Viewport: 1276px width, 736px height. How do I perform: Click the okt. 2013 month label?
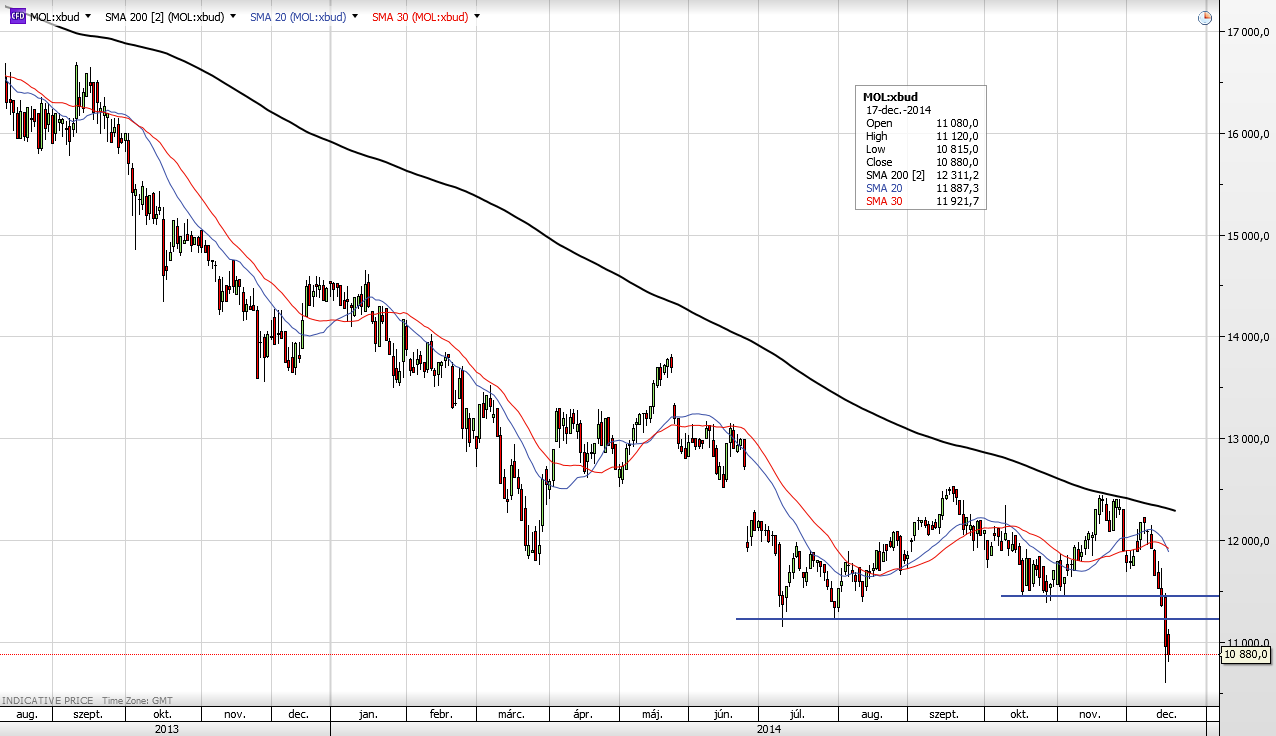click(162, 715)
